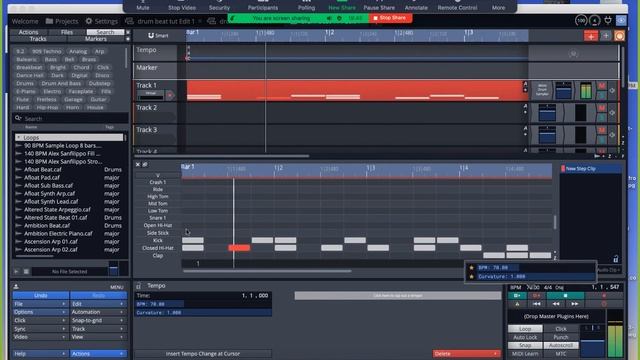Toggle the Snap button
The image size is (640, 360).
click(x=525, y=345)
